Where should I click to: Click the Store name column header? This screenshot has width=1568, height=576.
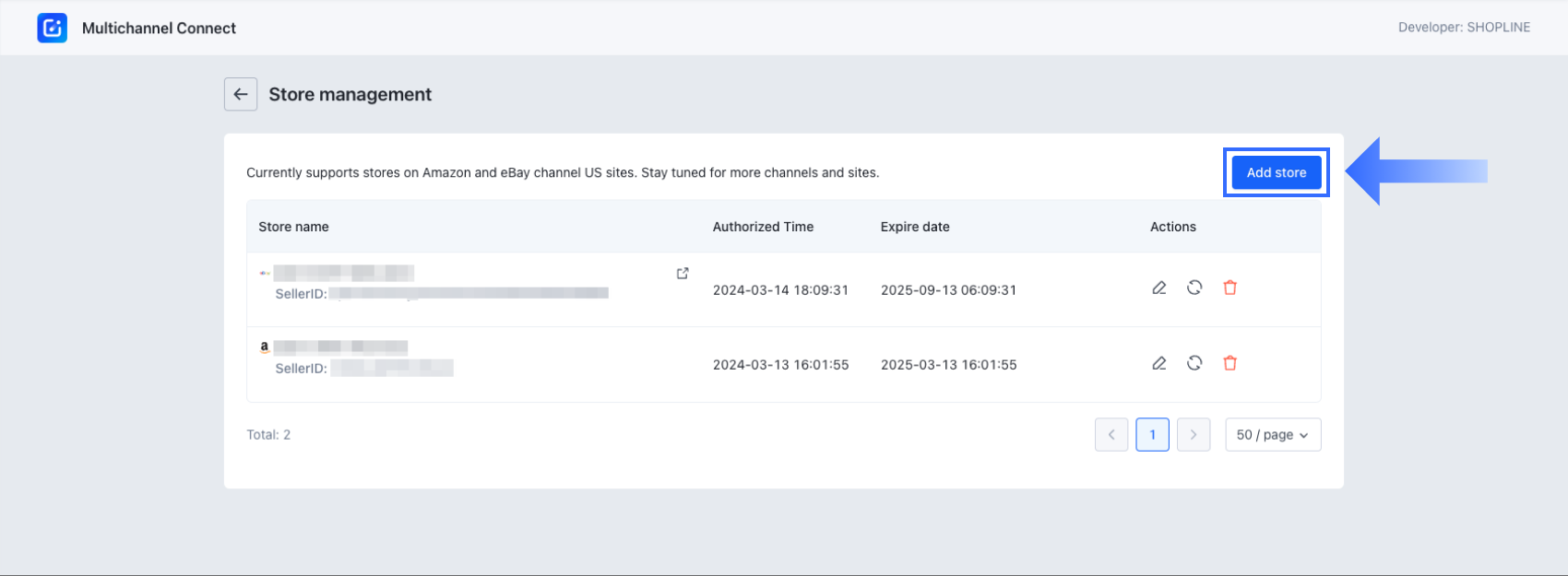pyautogui.click(x=293, y=227)
